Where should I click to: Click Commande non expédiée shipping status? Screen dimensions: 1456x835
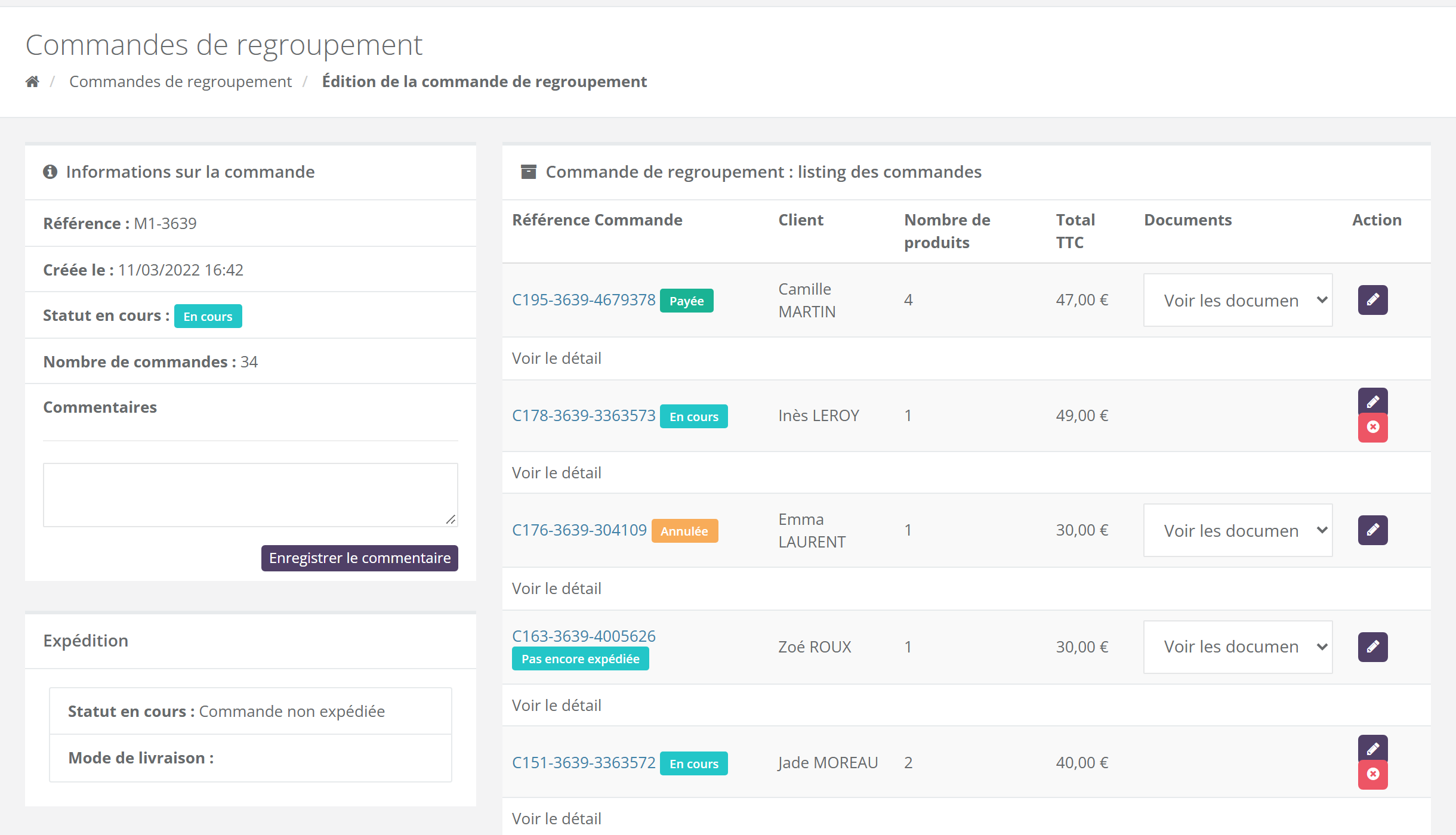pyautogui.click(x=292, y=712)
